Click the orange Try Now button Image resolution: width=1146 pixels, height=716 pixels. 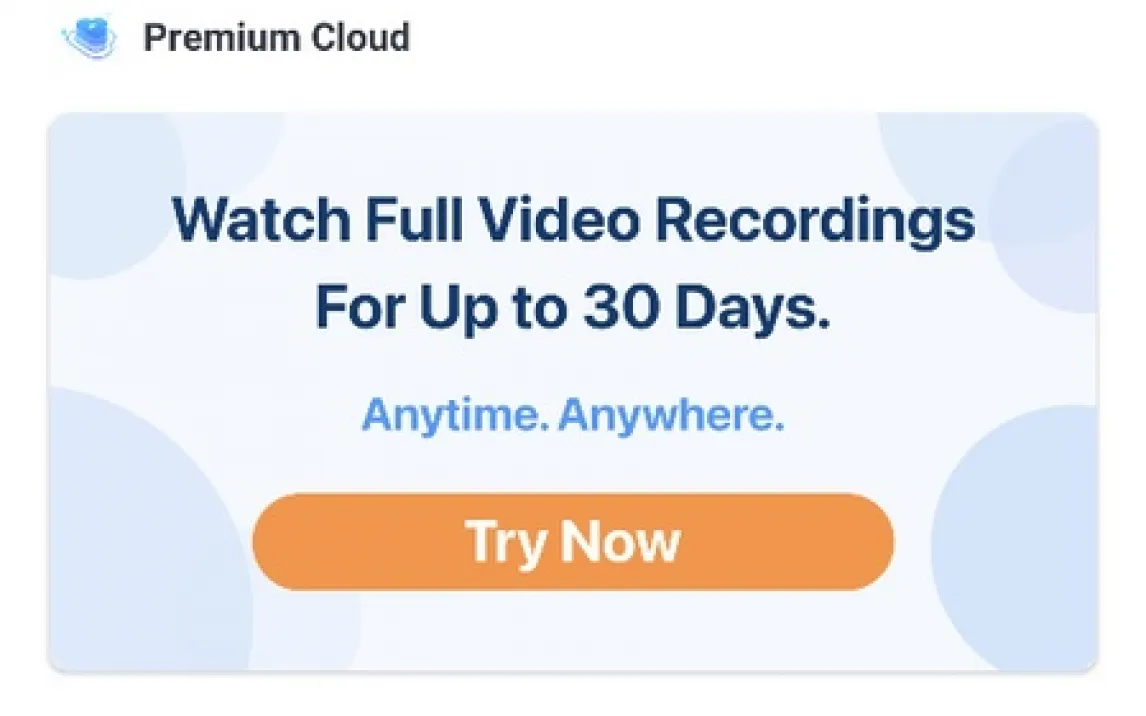click(x=573, y=541)
